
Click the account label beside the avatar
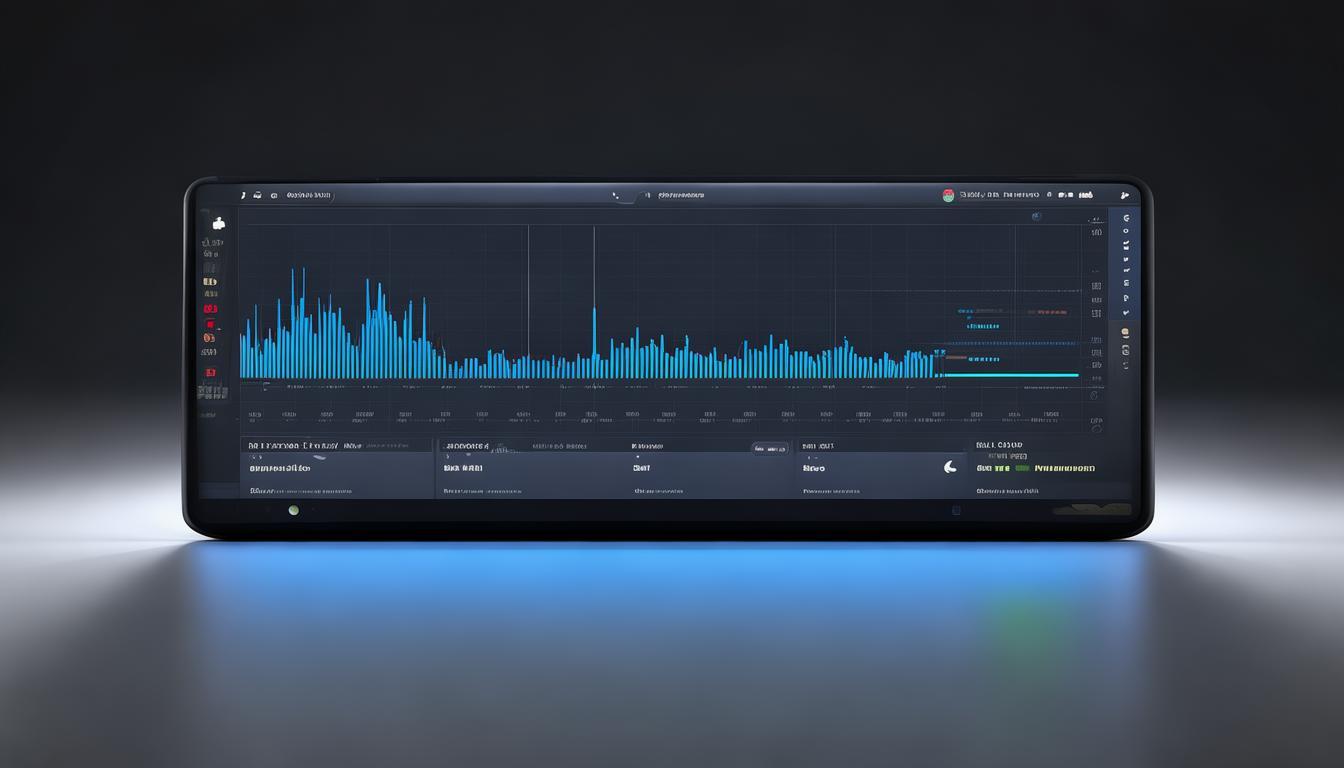pyautogui.click(x=999, y=196)
